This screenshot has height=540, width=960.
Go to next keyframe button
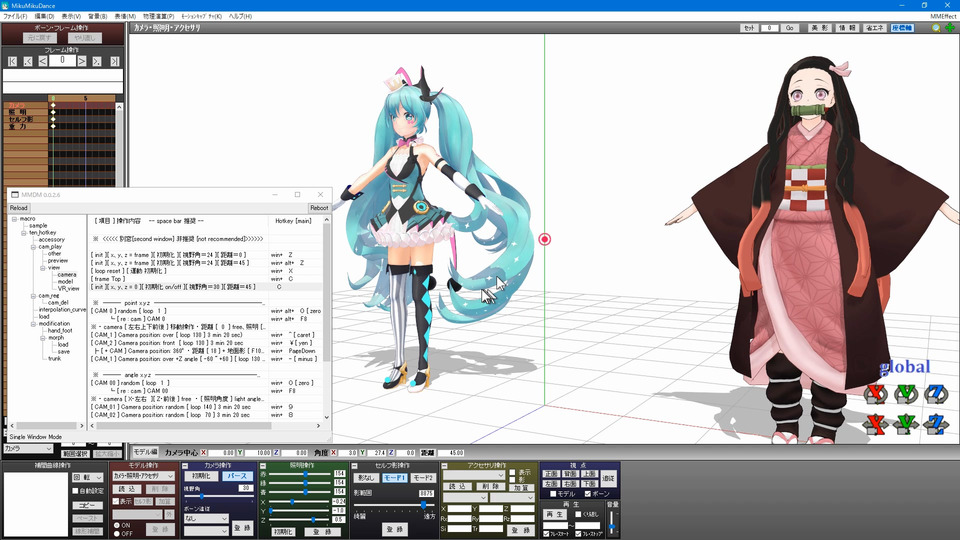tap(97, 61)
